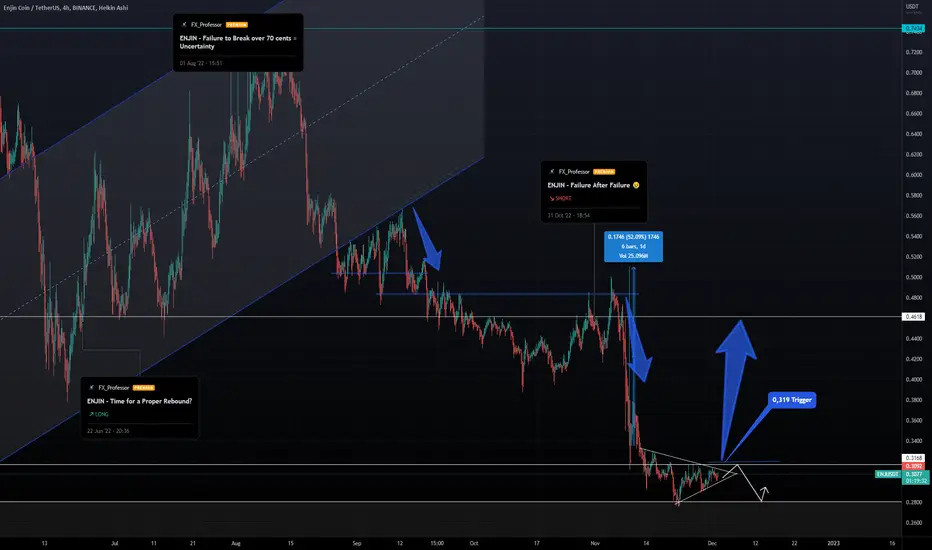The height and width of the screenshot is (550, 932).
Task: Click Premium badge on the 22 Jun idea card
Action: tap(144, 388)
